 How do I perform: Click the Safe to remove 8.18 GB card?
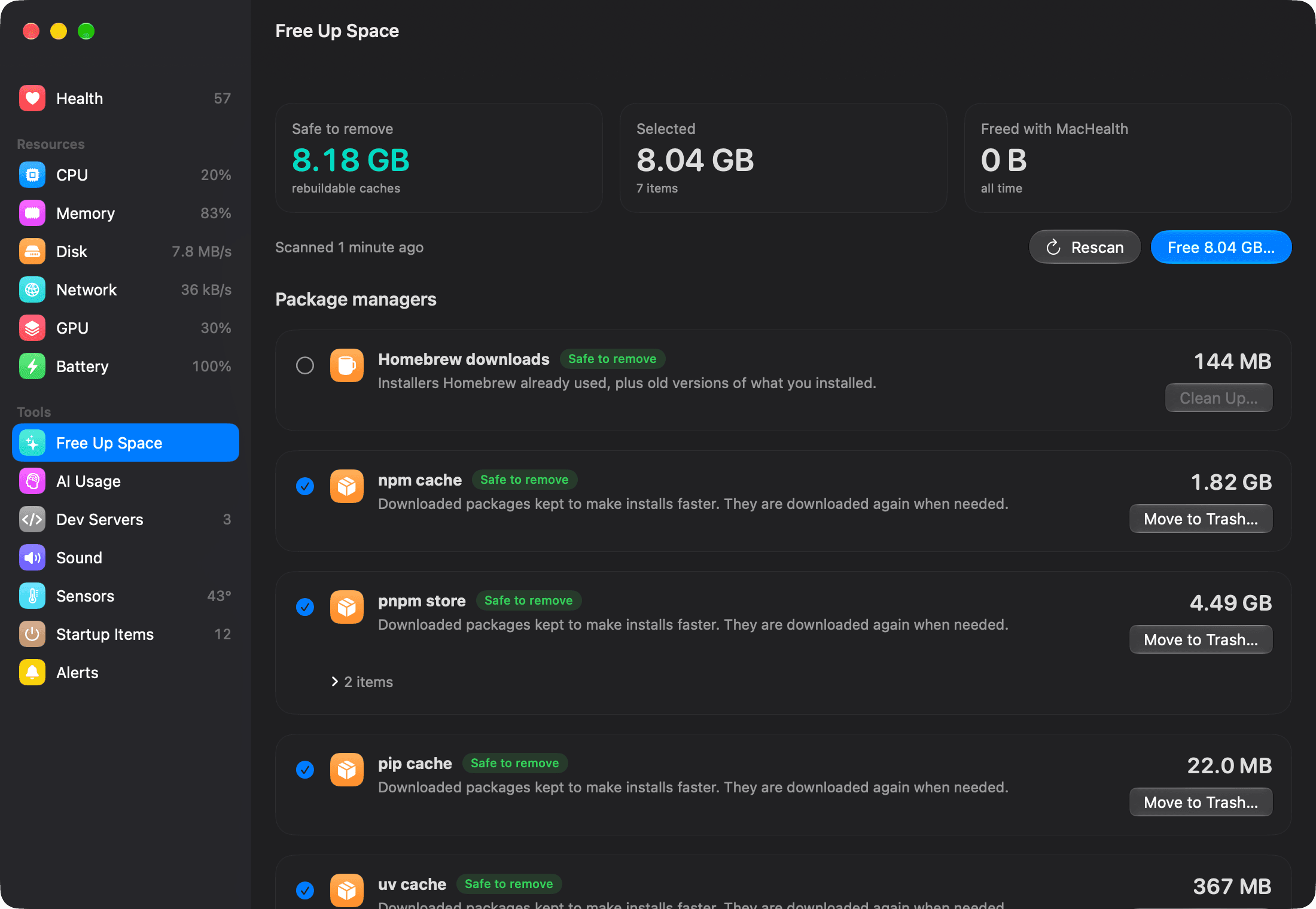(x=438, y=158)
